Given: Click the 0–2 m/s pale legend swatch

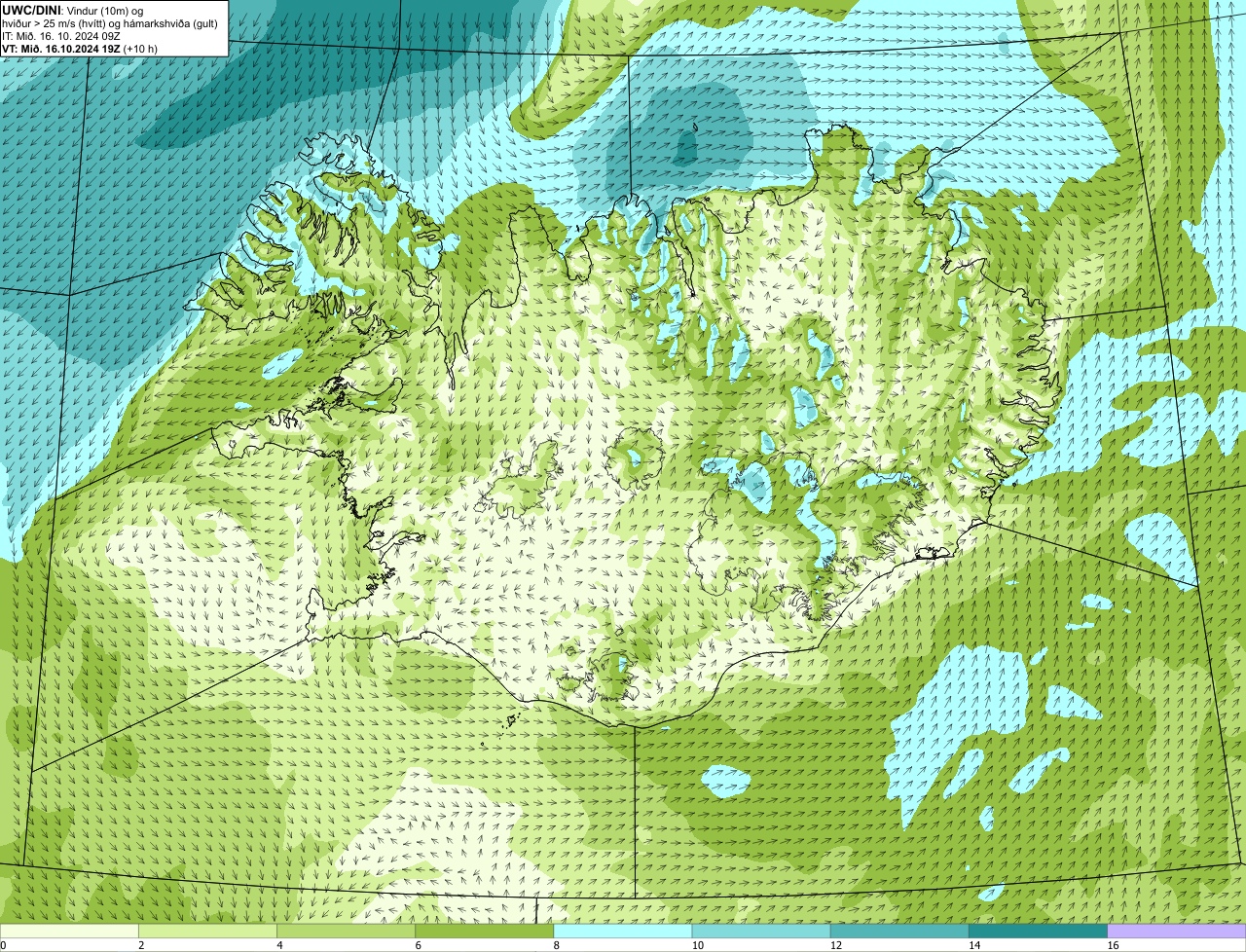Looking at the screenshot, I should 69,932.
